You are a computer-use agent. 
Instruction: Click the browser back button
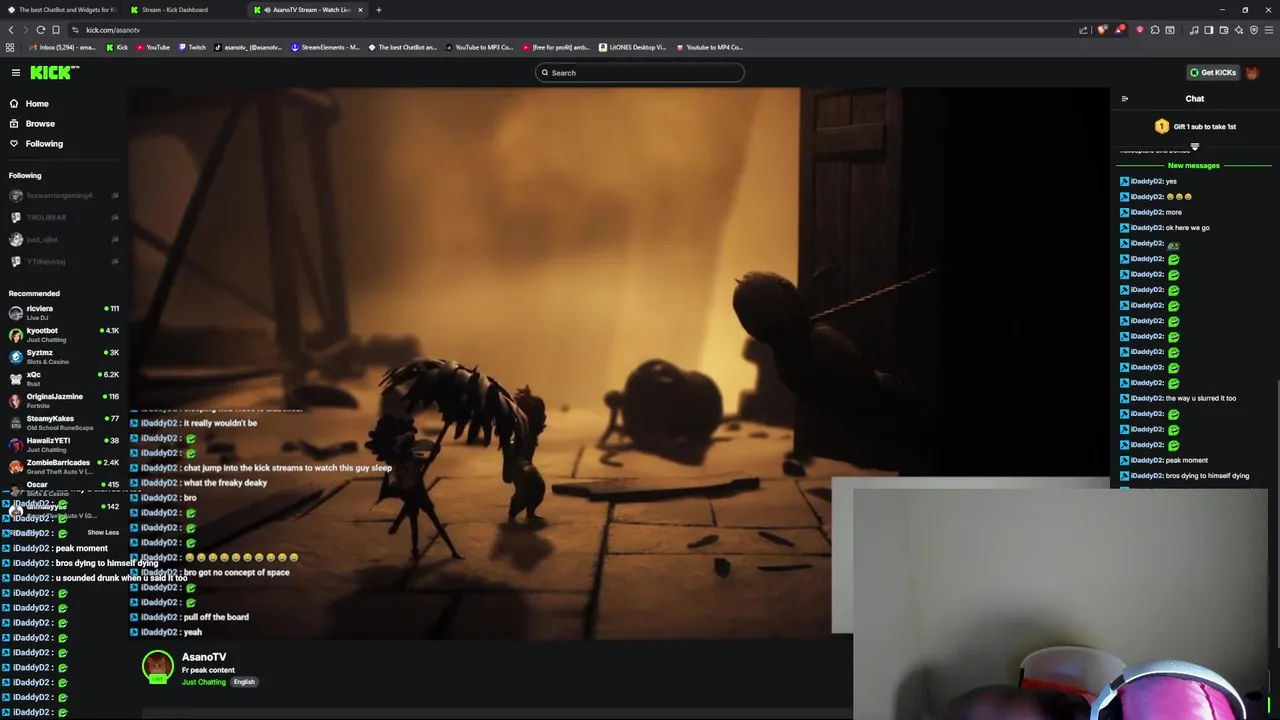pos(11,30)
